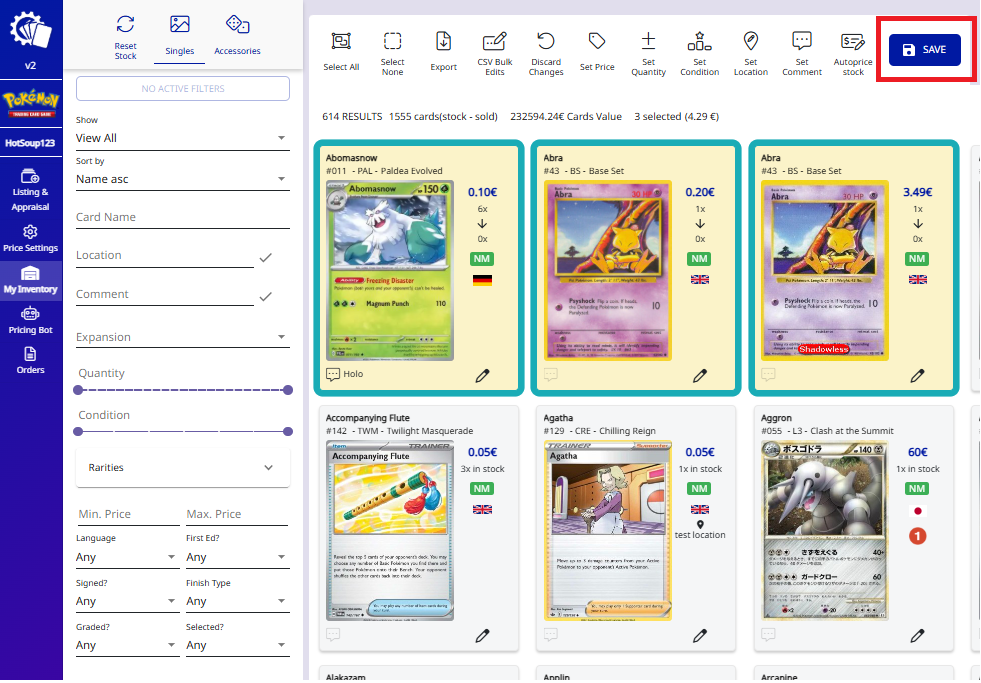Click Agatha test location pin icon
Screen dimensions: 981x683
click(700, 524)
